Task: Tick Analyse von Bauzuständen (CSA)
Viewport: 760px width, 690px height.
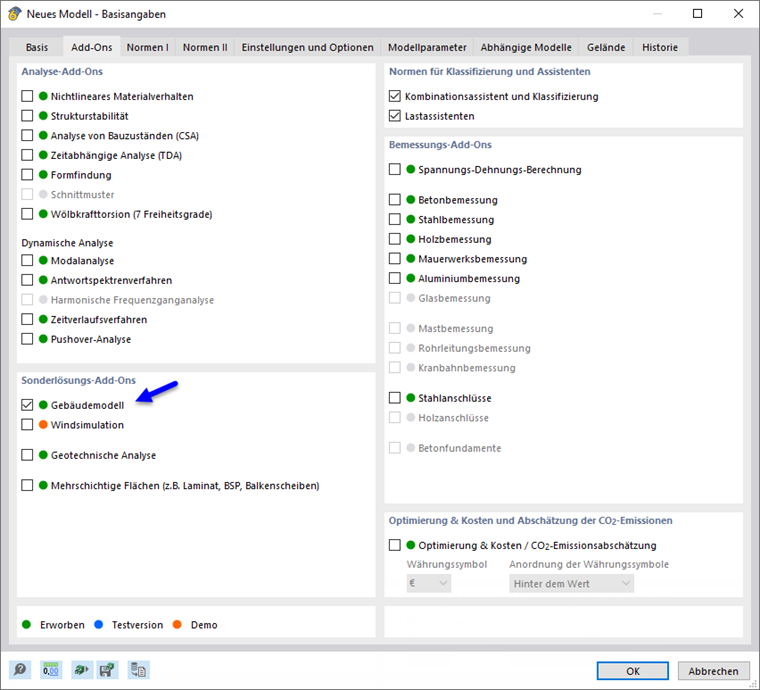Action: 27,135
